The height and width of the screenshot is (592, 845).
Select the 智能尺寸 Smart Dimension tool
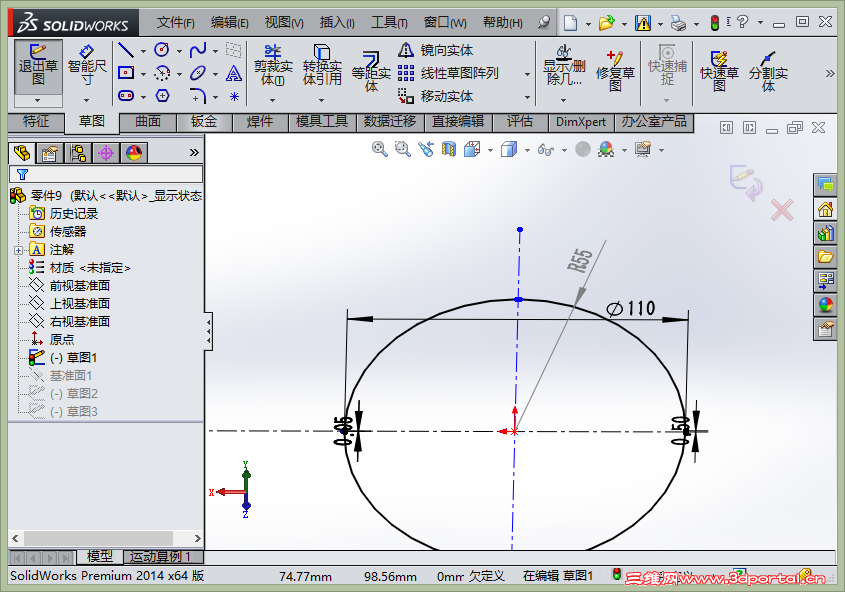click(x=87, y=64)
